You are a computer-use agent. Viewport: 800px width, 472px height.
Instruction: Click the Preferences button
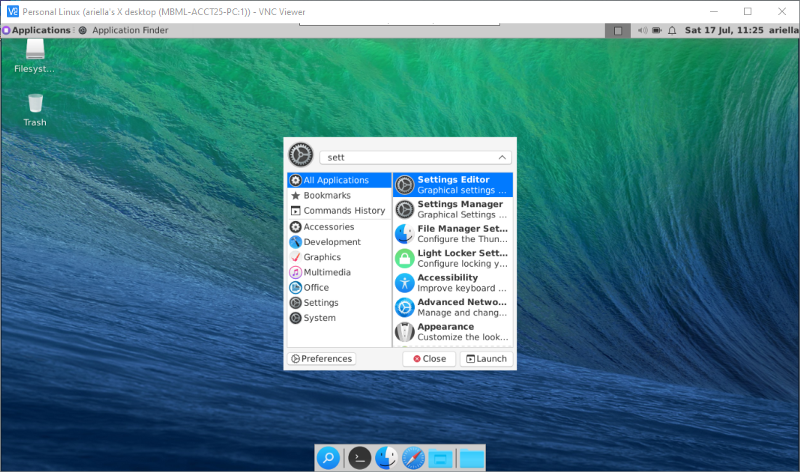321,359
